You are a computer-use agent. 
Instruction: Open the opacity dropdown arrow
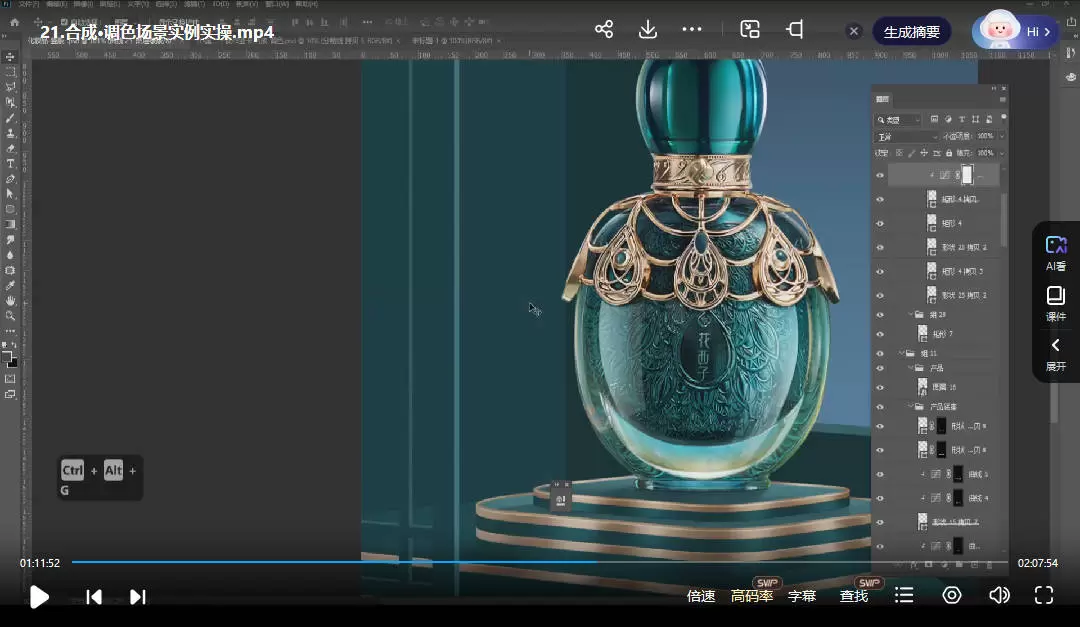pyautogui.click(x=1001, y=136)
